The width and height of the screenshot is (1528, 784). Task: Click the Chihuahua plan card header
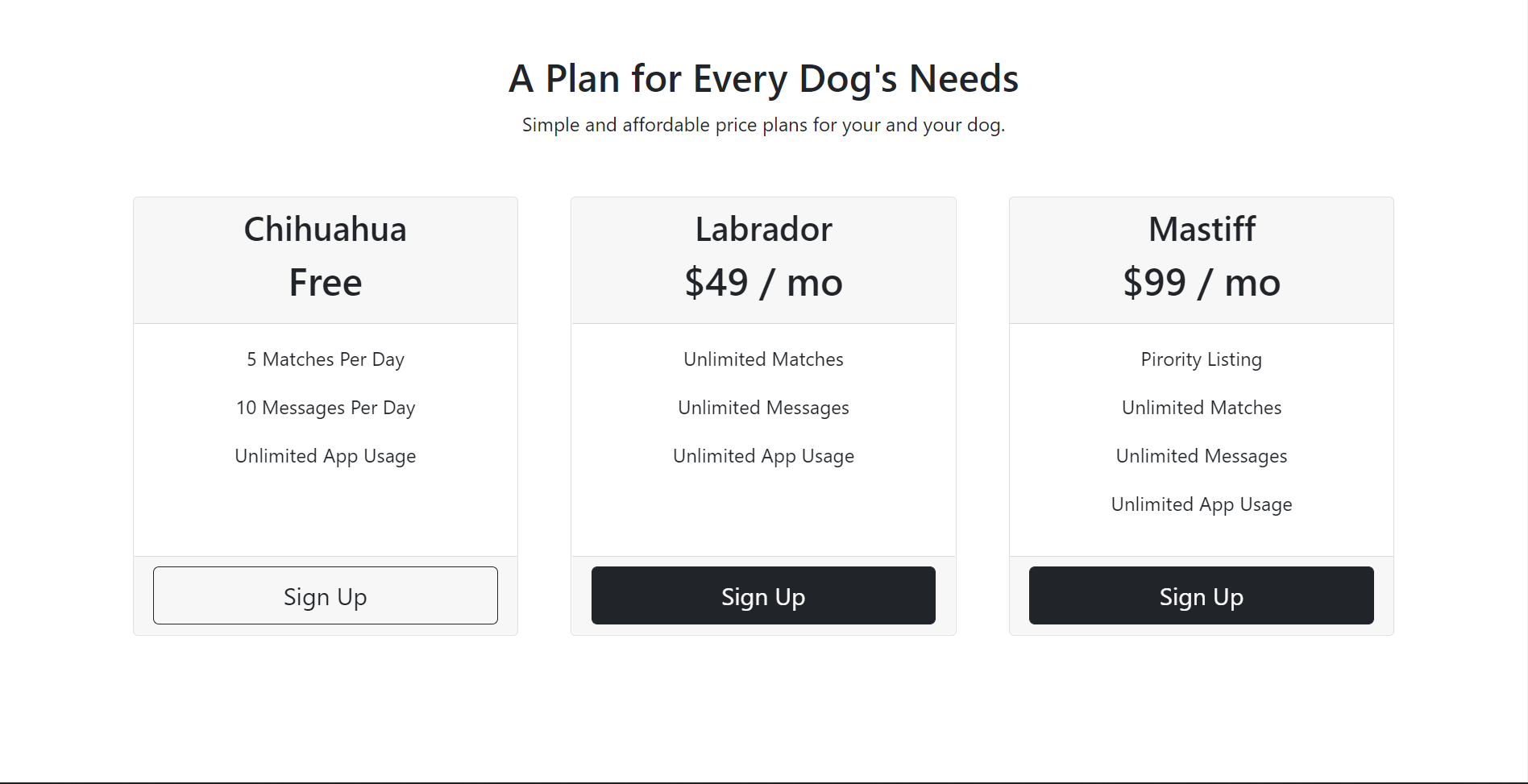coord(325,258)
